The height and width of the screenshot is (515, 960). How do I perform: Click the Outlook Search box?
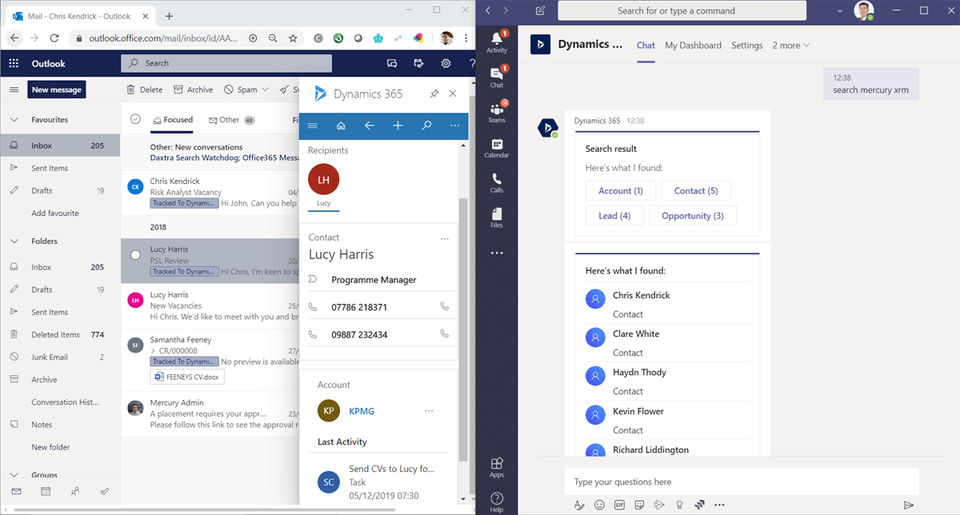pyautogui.click(x=227, y=63)
